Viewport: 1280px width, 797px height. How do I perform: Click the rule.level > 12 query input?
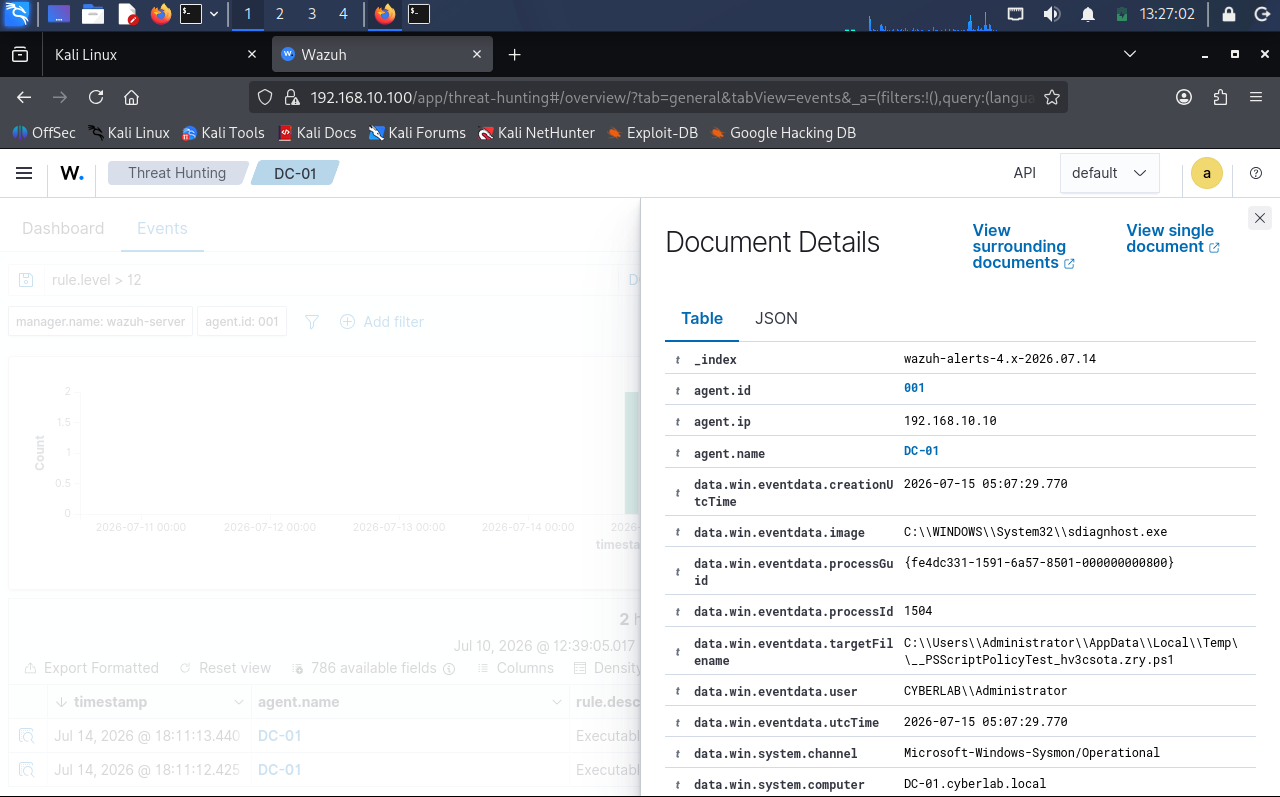coord(330,280)
